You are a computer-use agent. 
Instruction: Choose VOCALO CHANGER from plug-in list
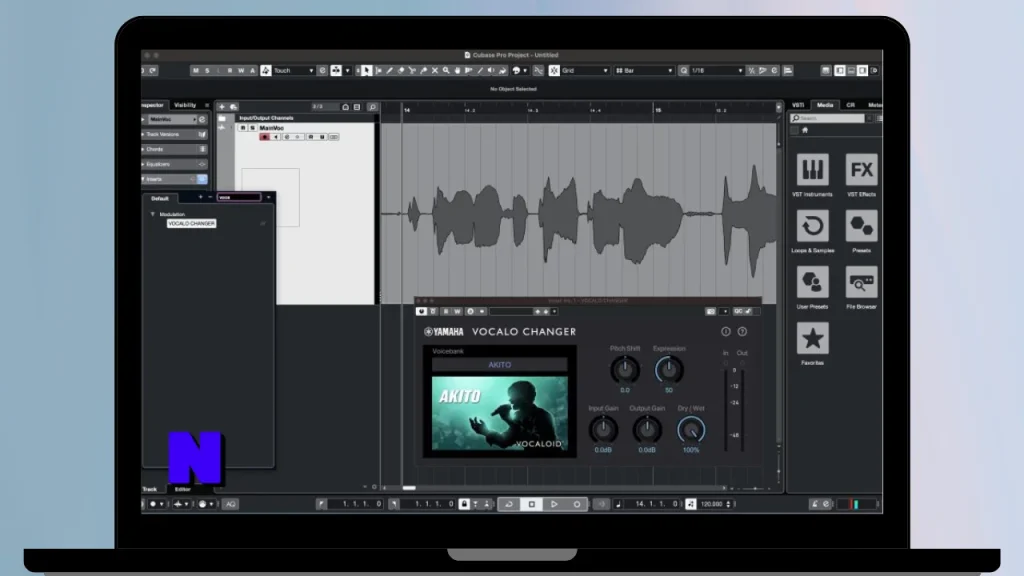(191, 223)
